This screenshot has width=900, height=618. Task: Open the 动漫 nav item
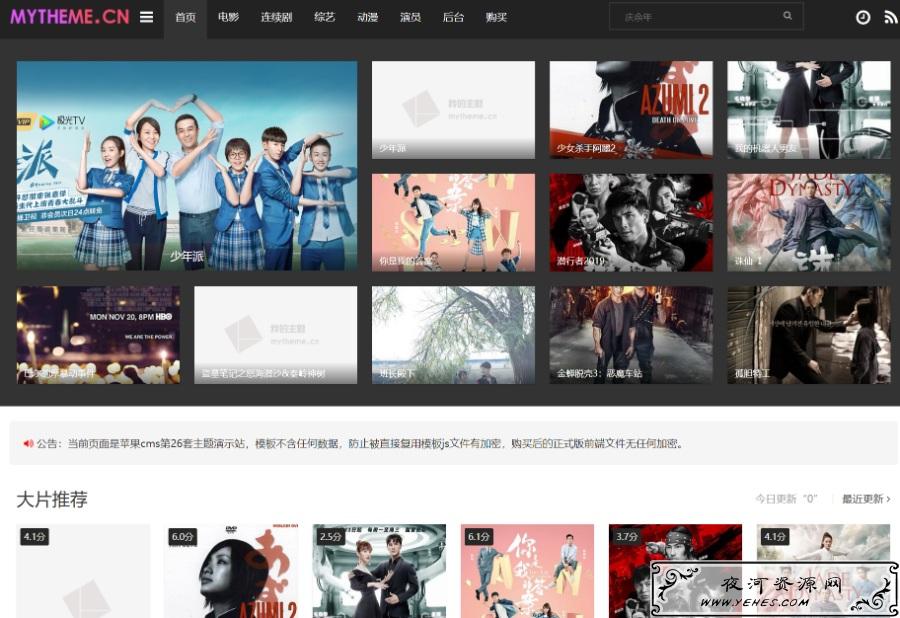pyautogui.click(x=367, y=17)
